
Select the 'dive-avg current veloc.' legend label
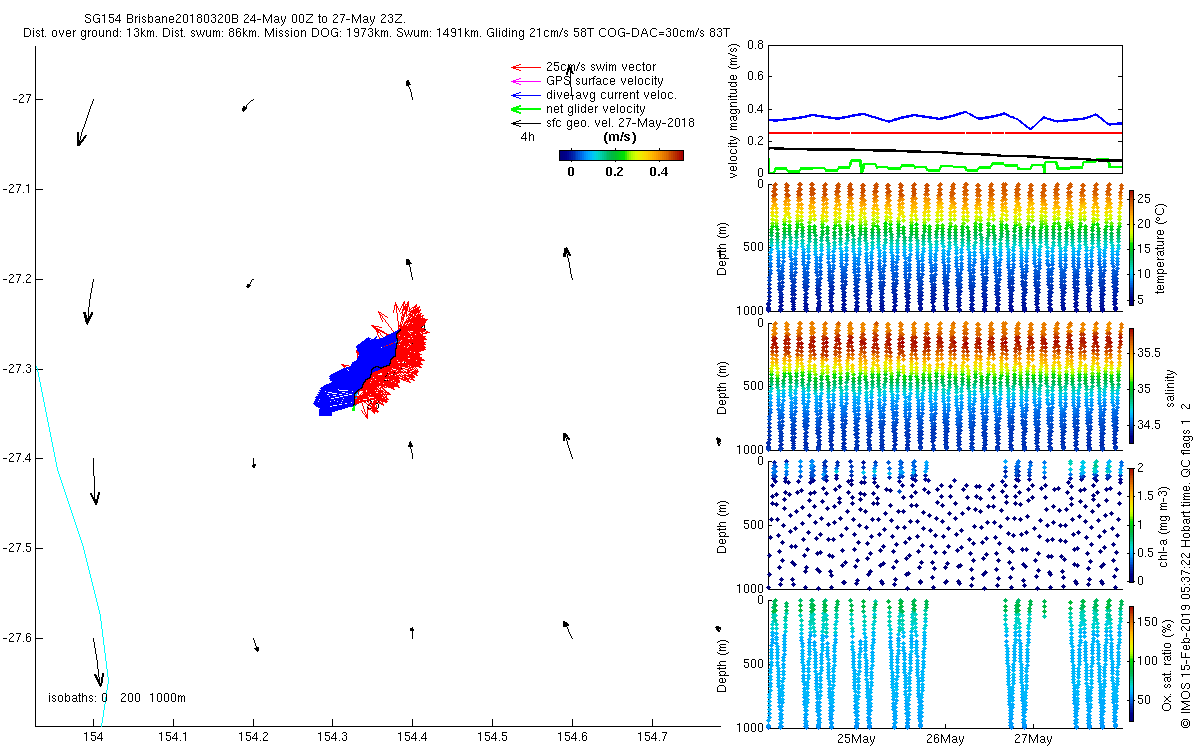[x=611, y=95]
